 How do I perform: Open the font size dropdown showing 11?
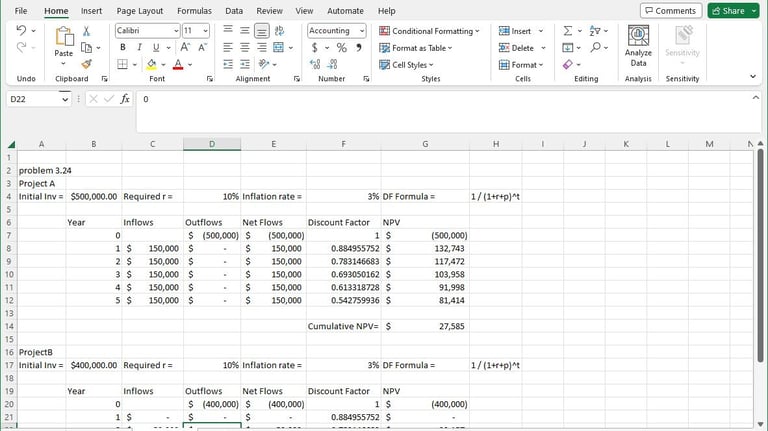[x=205, y=31]
